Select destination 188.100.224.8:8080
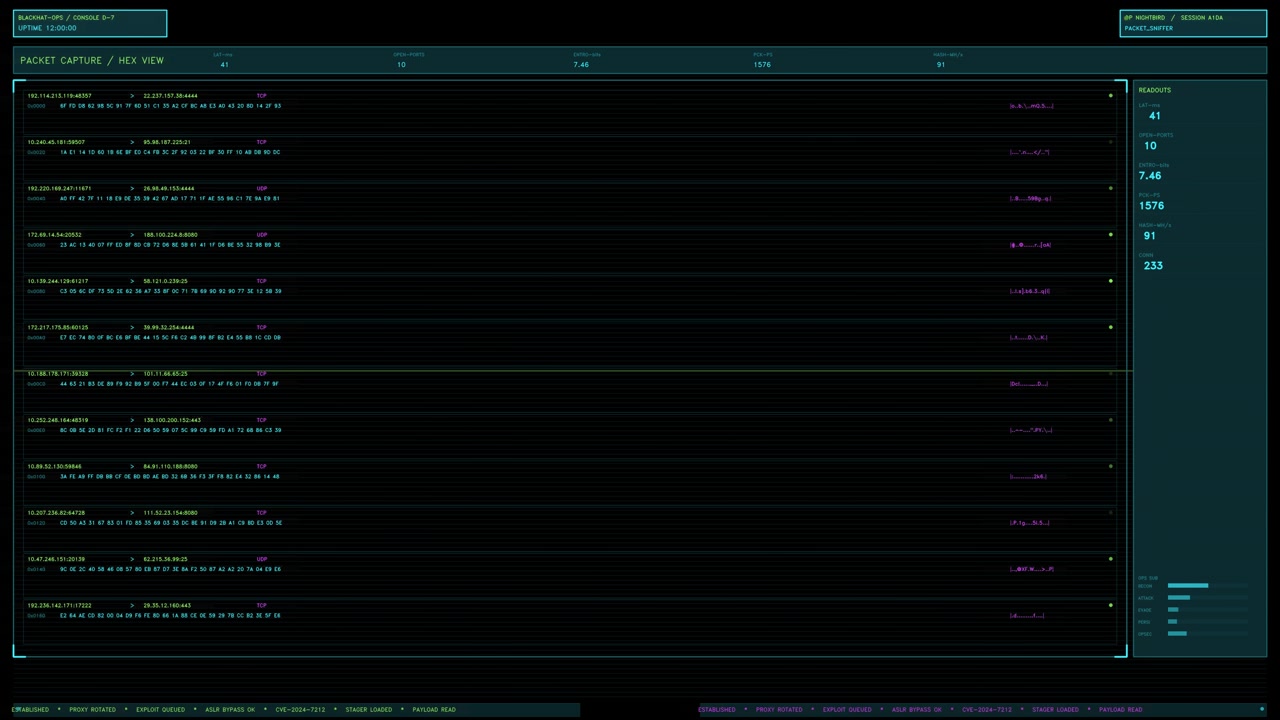This screenshot has height=720, width=1280. pos(170,235)
